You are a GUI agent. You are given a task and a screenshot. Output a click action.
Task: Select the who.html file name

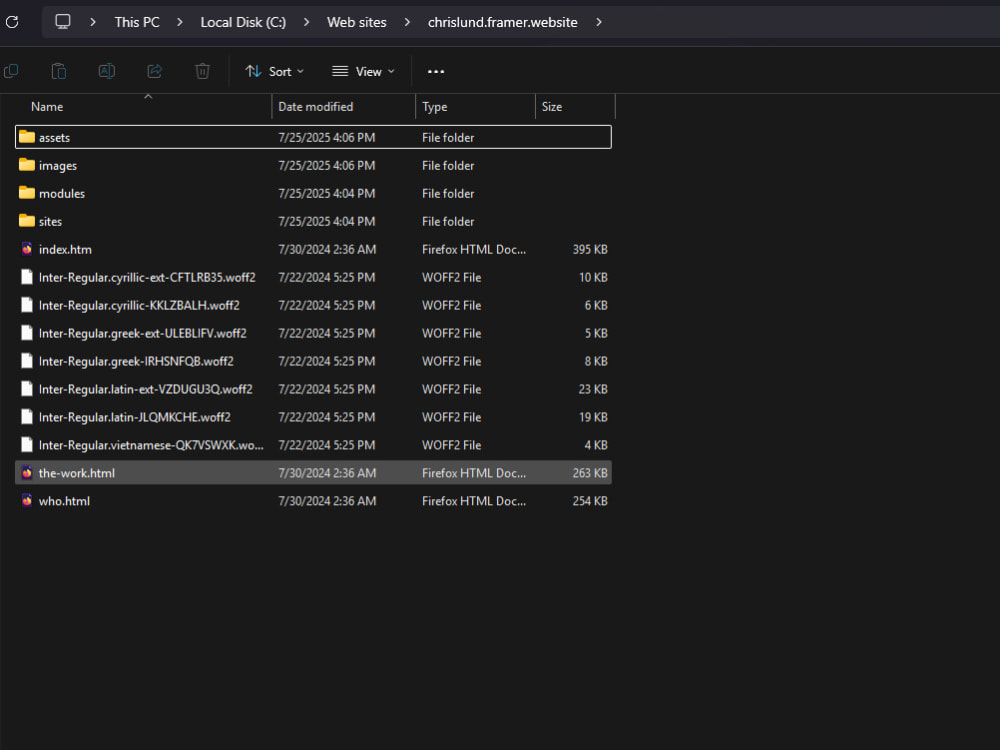click(x=64, y=501)
